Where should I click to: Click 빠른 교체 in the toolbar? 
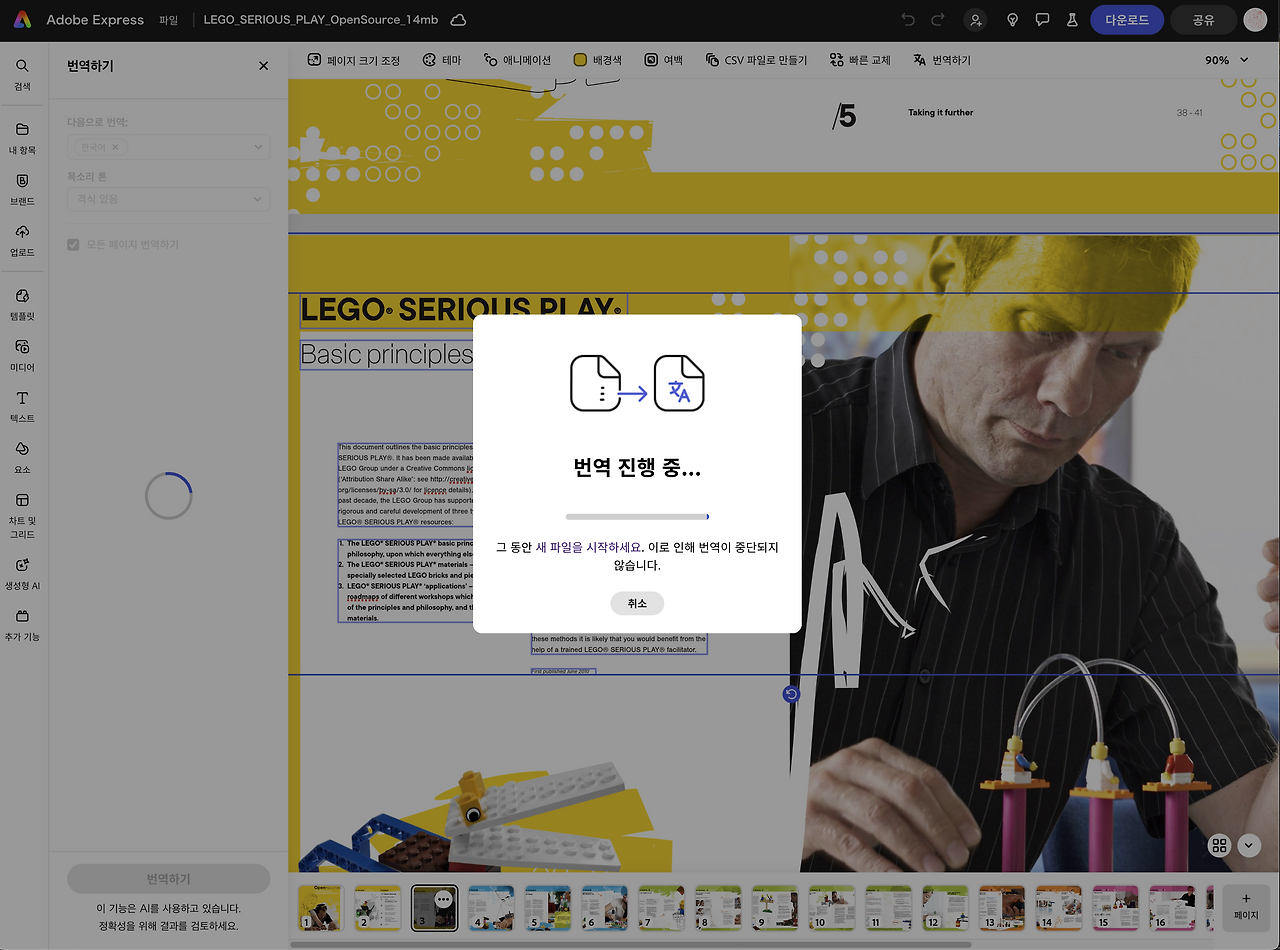tap(860, 60)
